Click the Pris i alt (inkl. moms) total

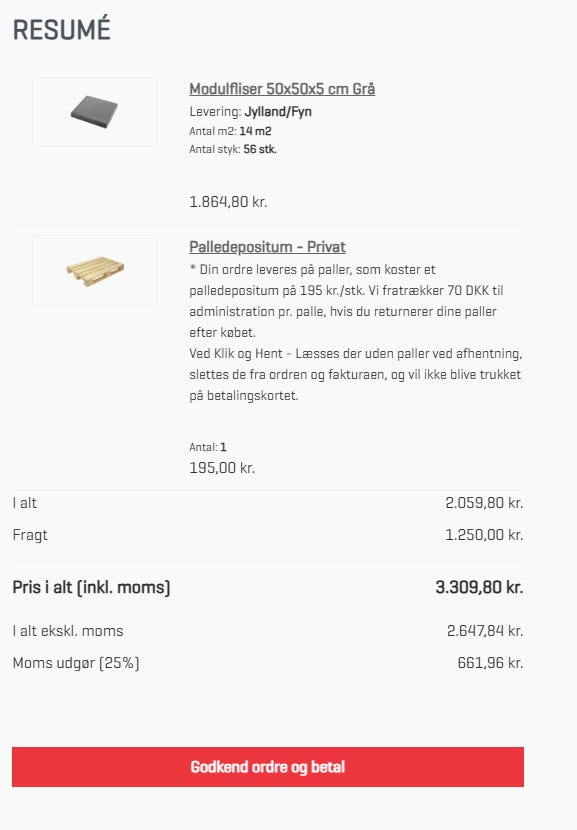tap(92, 587)
